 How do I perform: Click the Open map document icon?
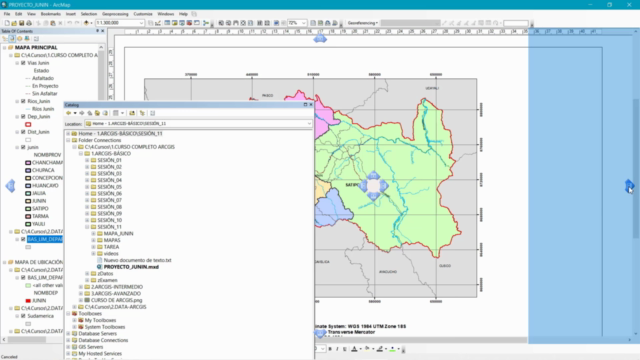[x=14, y=23]
